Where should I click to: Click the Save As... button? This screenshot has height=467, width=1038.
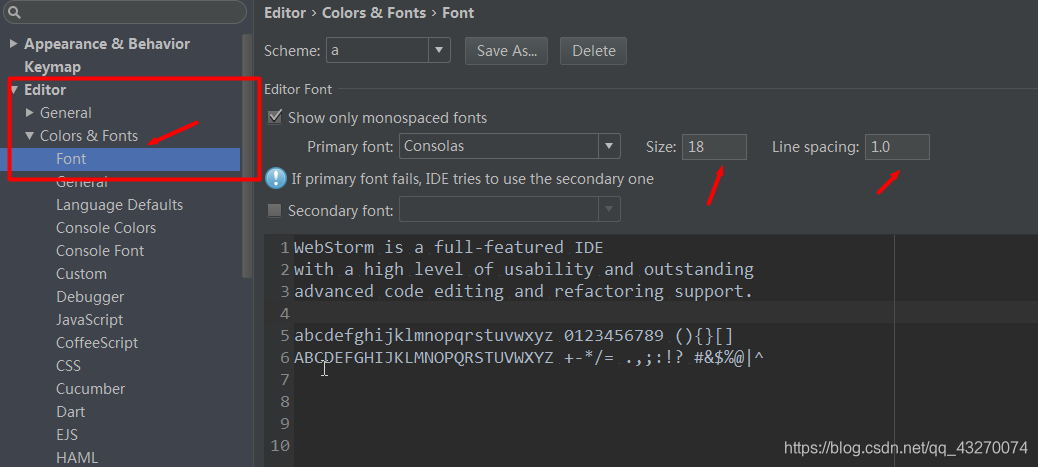(506, 51)
